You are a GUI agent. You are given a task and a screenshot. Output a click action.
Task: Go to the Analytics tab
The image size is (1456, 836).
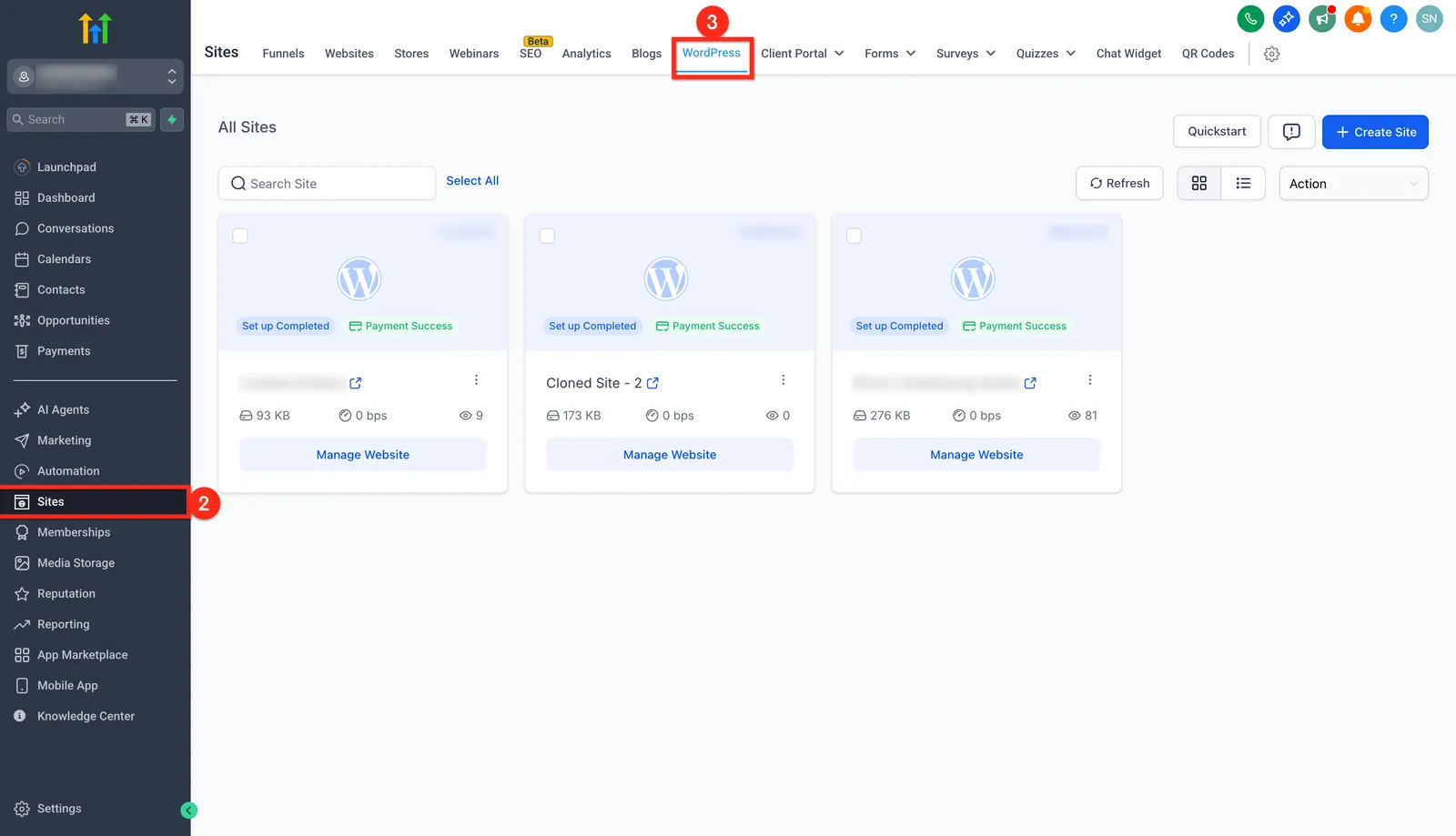586,54
